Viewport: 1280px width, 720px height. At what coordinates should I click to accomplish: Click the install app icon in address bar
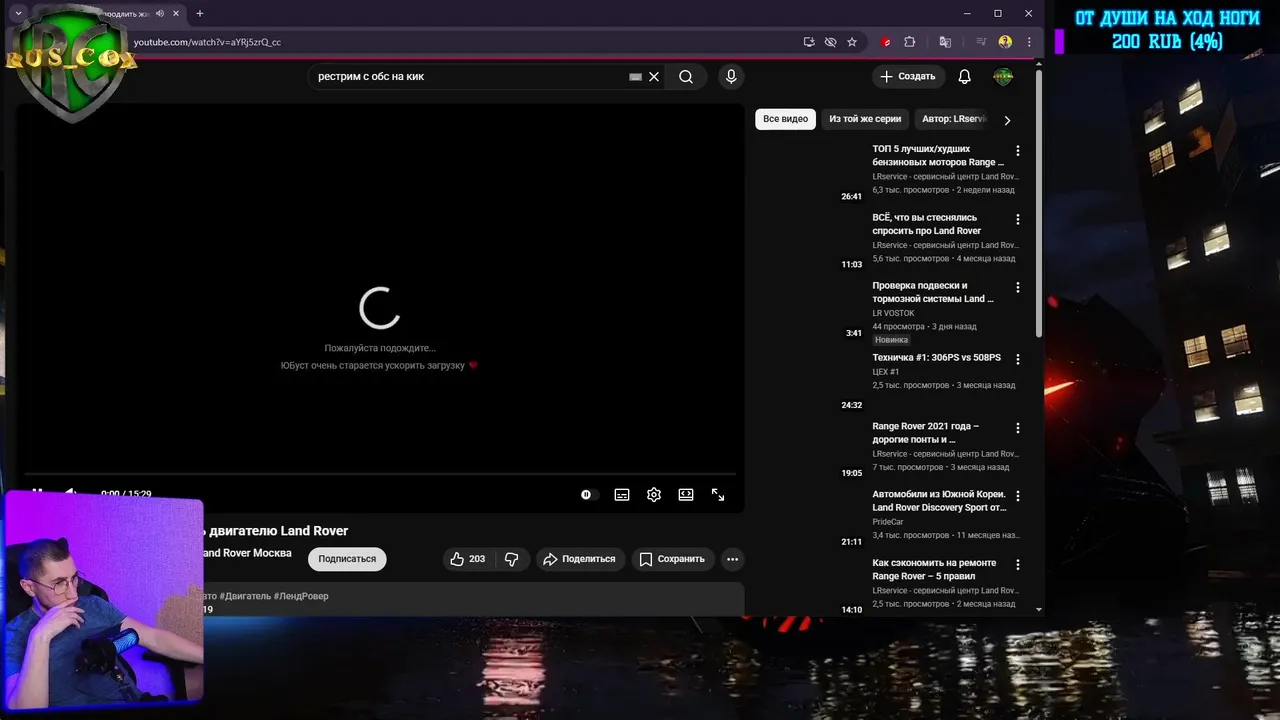click(x=809, y=42)
